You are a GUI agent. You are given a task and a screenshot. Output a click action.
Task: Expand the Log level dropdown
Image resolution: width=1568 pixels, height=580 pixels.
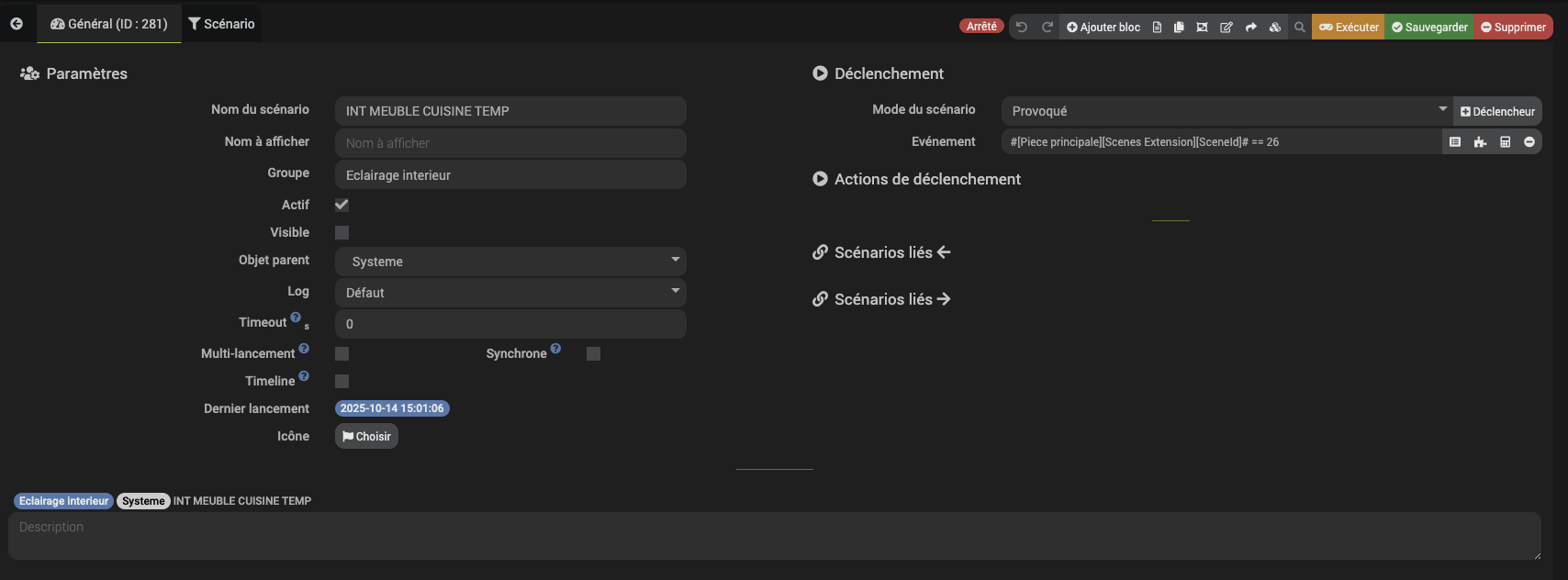tap(510, 293)
